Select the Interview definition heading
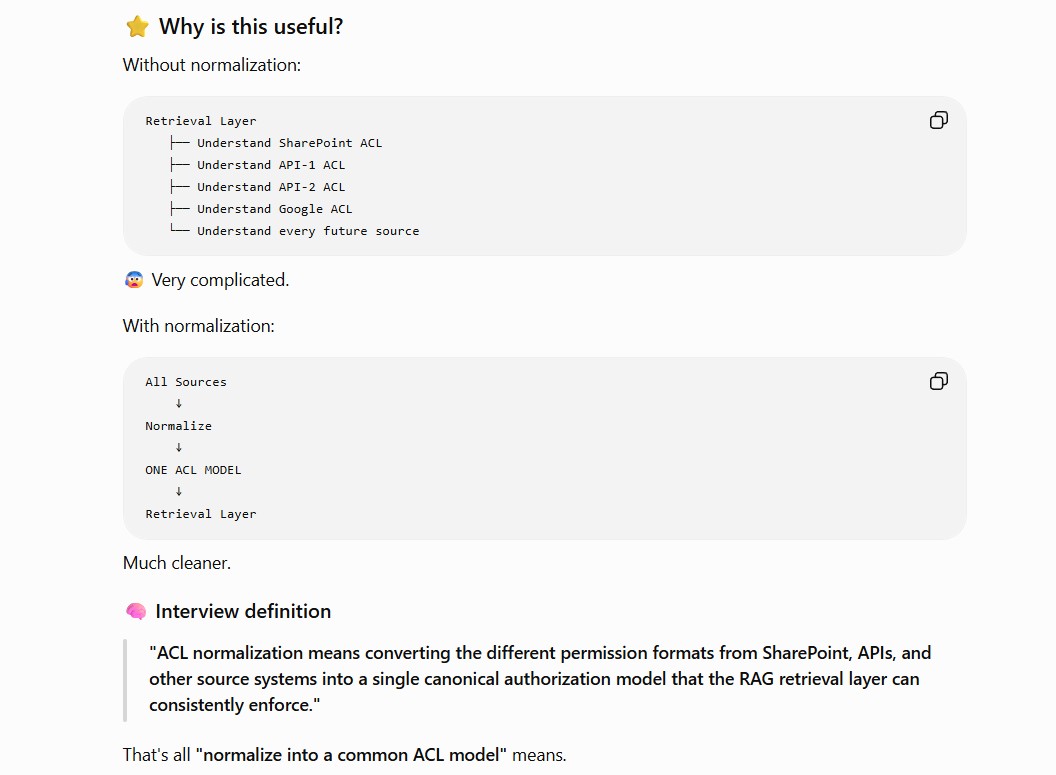 coord(243,611)
